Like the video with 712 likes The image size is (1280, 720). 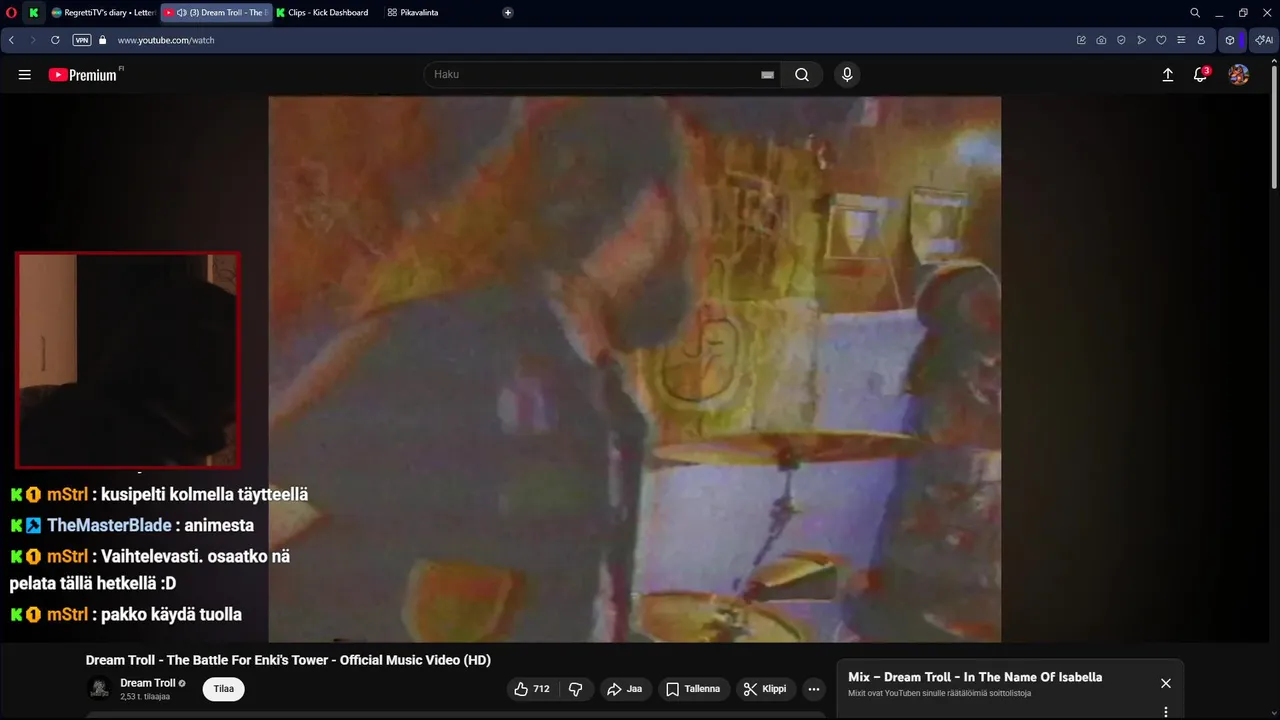click(x=531, y=689)
